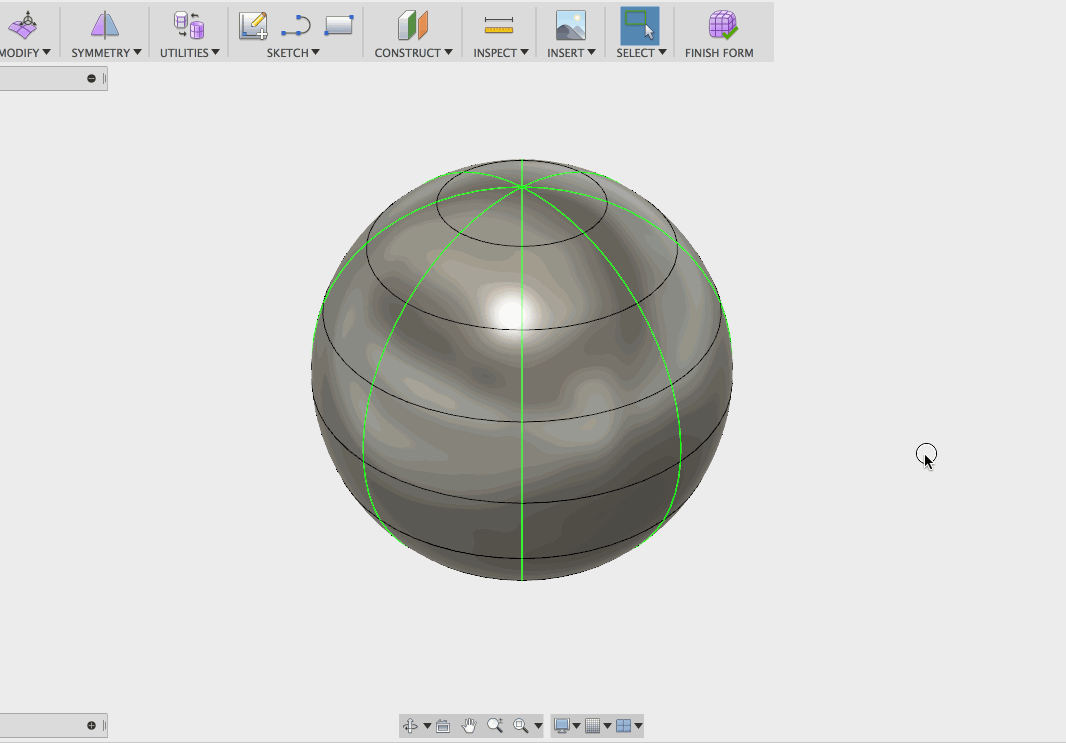Viewport: 1066px width, 743px height.
Task: Open the UTILITIES menu
Action: click(x=189, y=53)
